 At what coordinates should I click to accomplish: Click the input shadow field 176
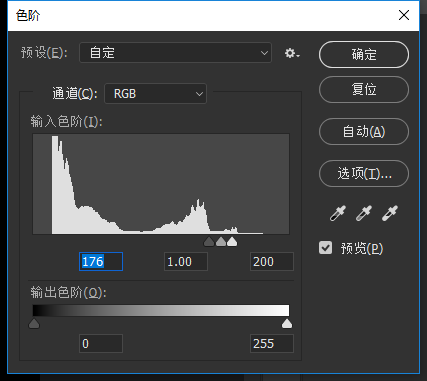(101, 261)
